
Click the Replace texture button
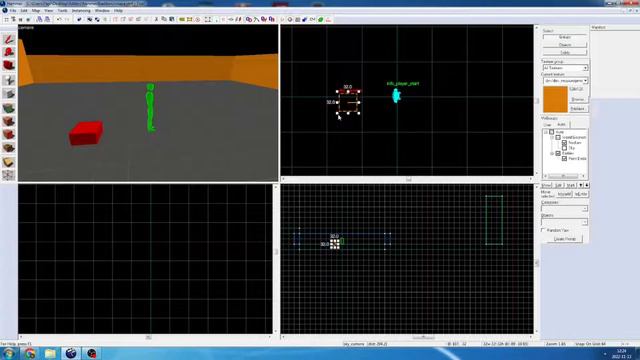click(x=578, y=109)
